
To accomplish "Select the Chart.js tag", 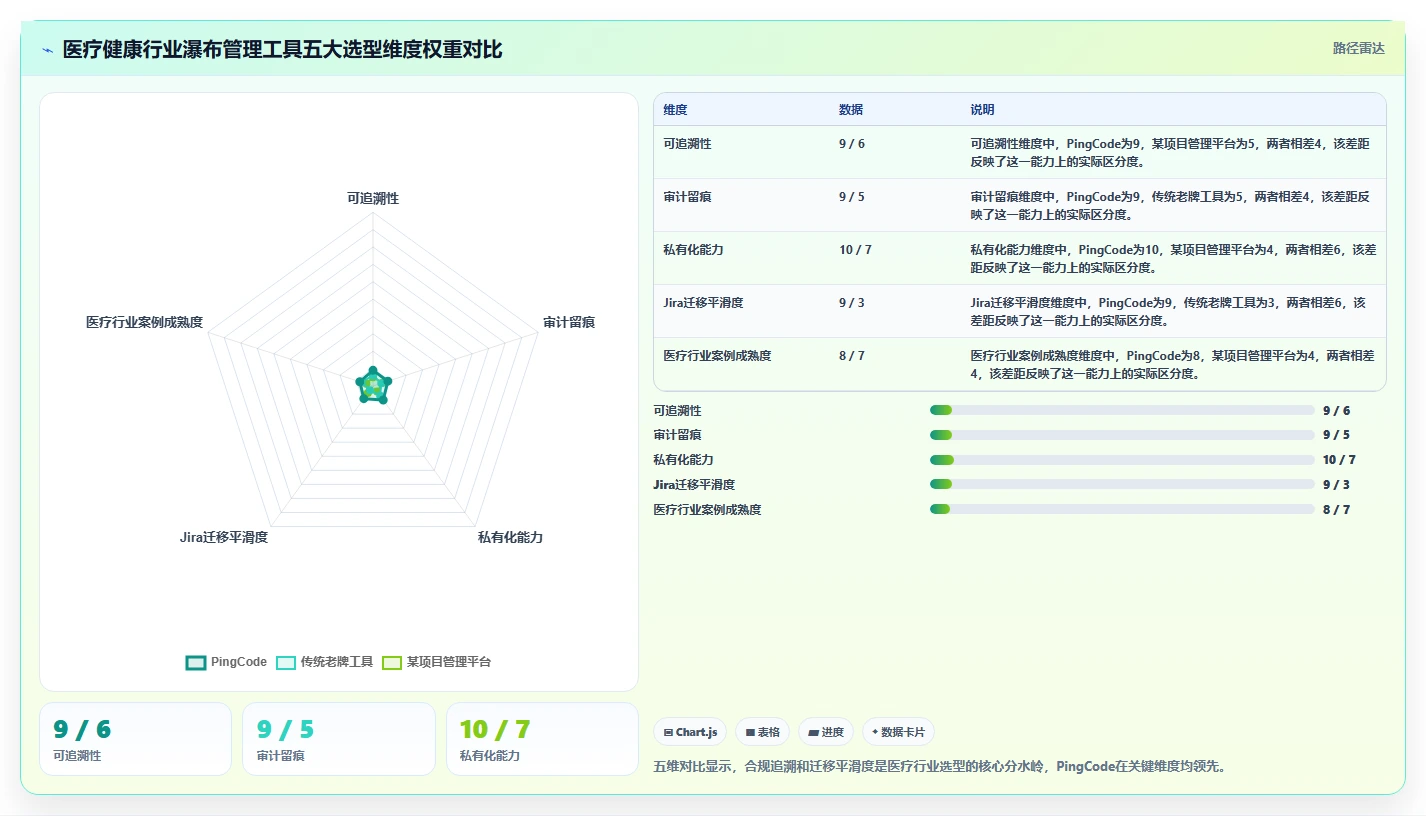I will coord(690,732).
